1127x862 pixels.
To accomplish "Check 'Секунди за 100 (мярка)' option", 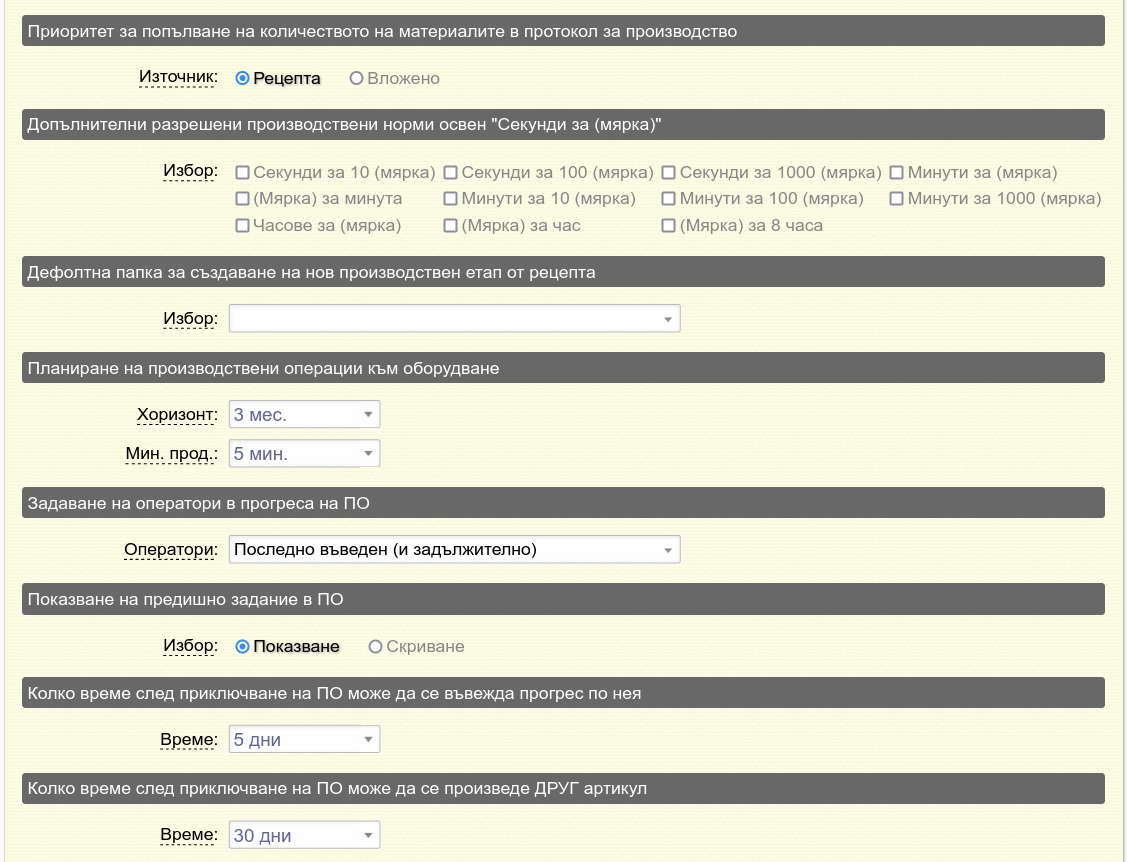I will 450,173.
